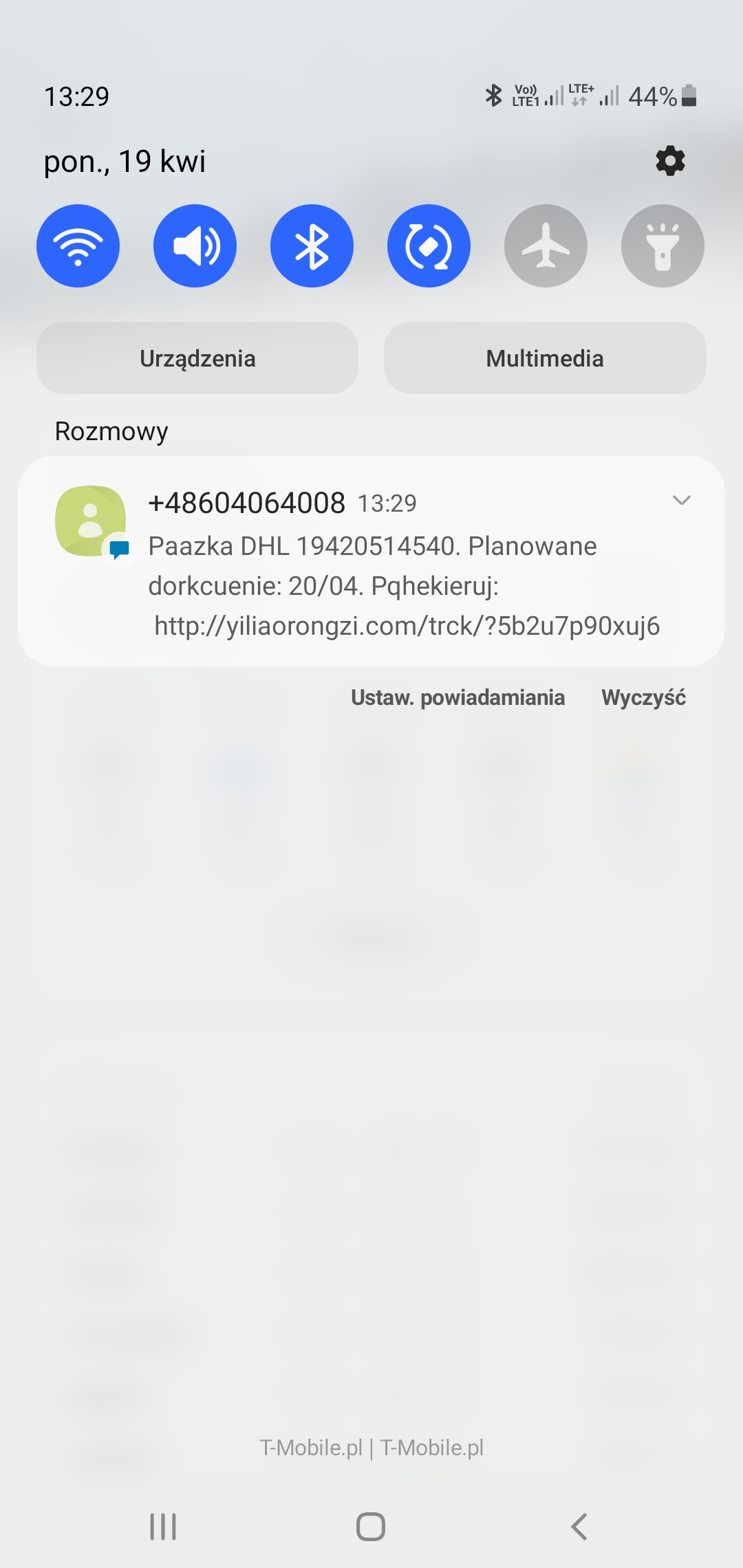Toggle auto-rotate quick setting
This screenshot has height=1568, width=743.
click(429, 246)
